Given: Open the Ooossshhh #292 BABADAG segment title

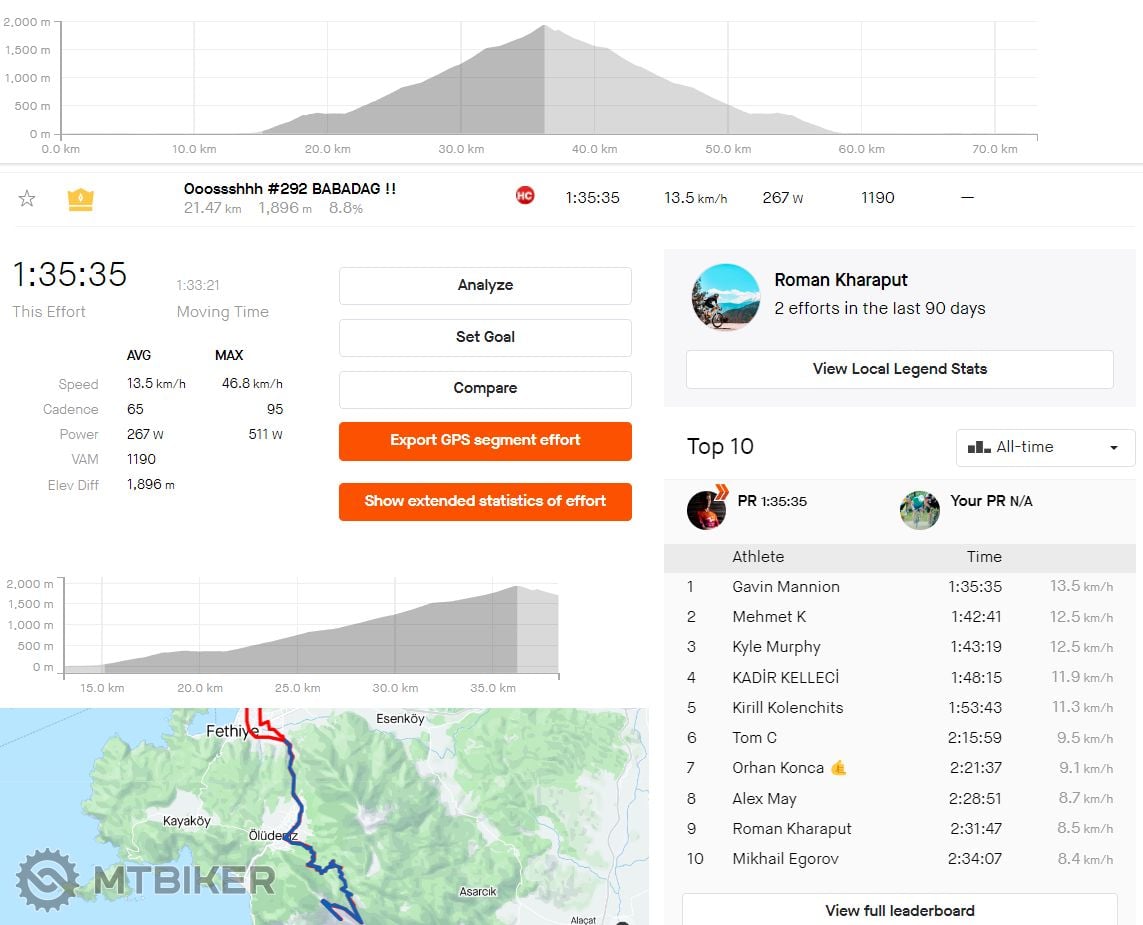Looking at the screenshot, I should pos(290,189).
